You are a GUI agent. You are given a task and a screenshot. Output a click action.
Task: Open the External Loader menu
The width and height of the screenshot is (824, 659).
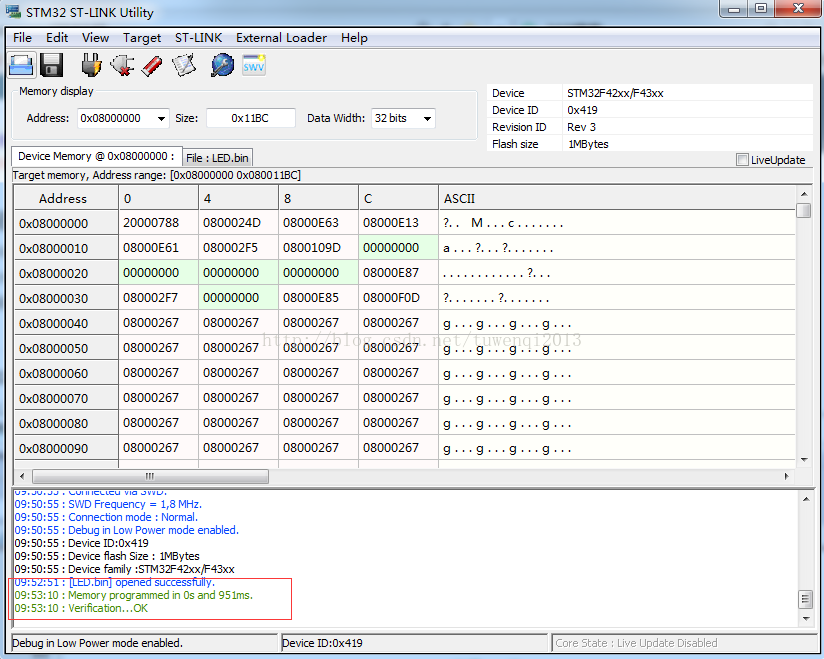[281, 38]
